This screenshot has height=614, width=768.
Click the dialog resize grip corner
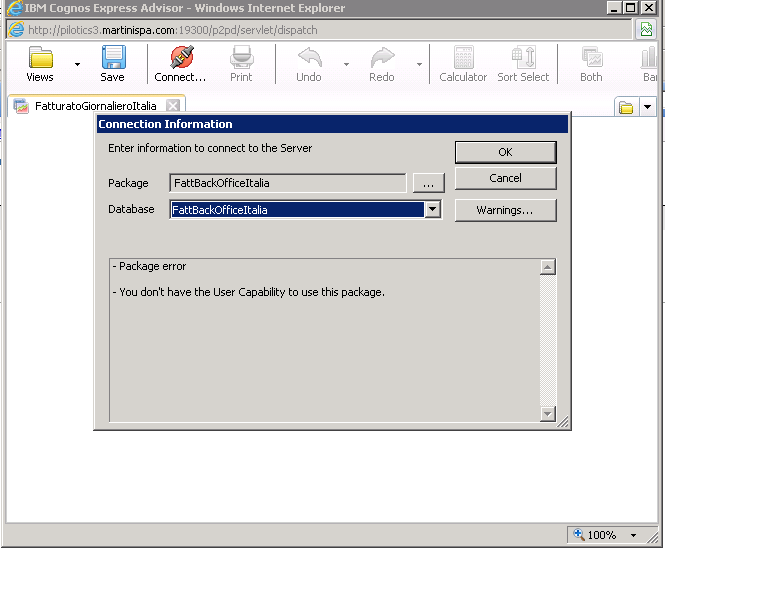pyautogui.click(x=563, y=422)
